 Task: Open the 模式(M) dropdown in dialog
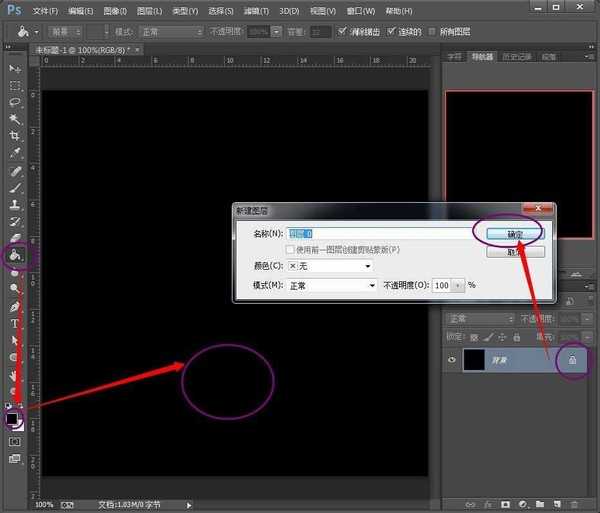tap(330, 285)
